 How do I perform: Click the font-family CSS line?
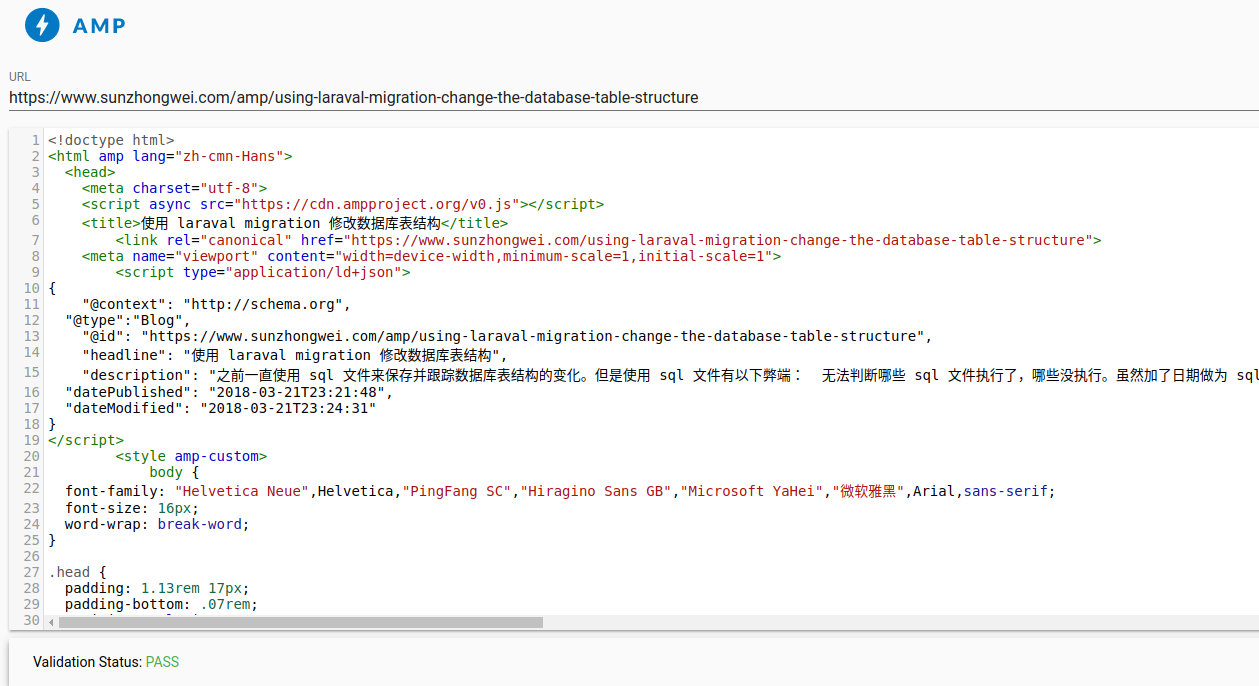(560, 491)
